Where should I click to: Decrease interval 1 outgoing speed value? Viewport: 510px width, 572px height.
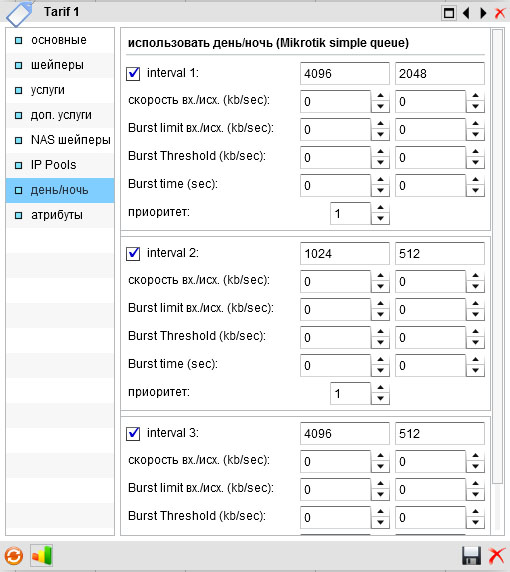tap(475, 107)
